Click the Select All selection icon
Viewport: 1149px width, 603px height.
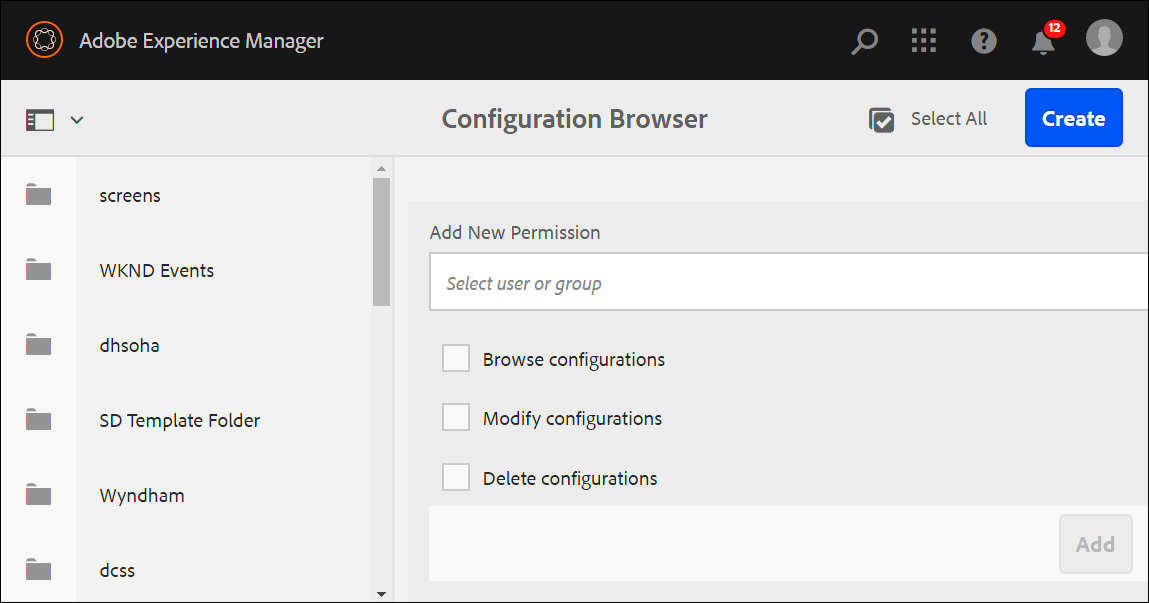[x=882, y=118]
